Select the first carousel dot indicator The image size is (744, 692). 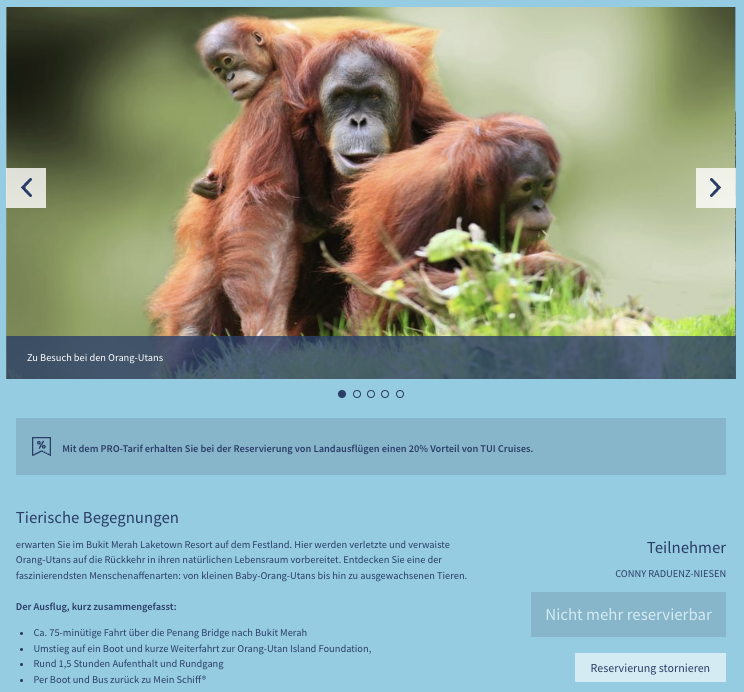pyautogui.click(x=342, y=394)
